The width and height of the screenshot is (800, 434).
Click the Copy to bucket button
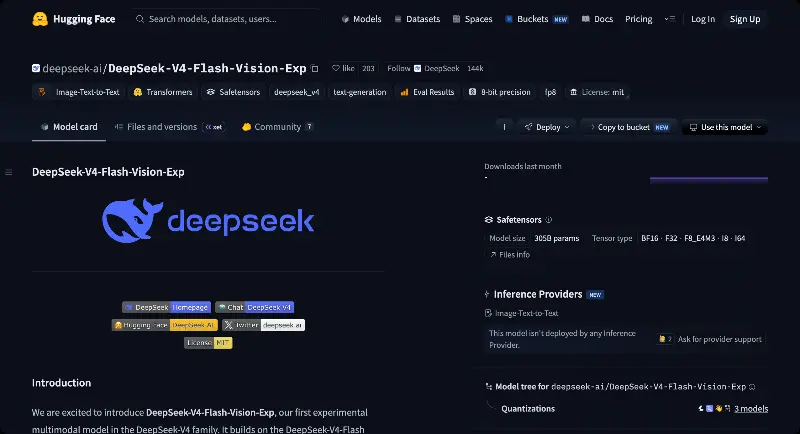coord(629,127)
